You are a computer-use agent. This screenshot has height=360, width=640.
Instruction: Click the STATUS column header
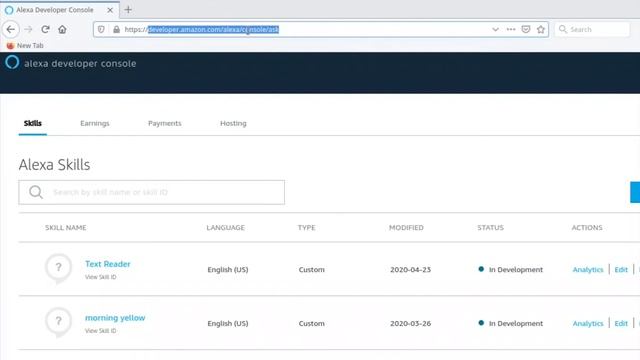pyautogui.click(x=491, y=228)
